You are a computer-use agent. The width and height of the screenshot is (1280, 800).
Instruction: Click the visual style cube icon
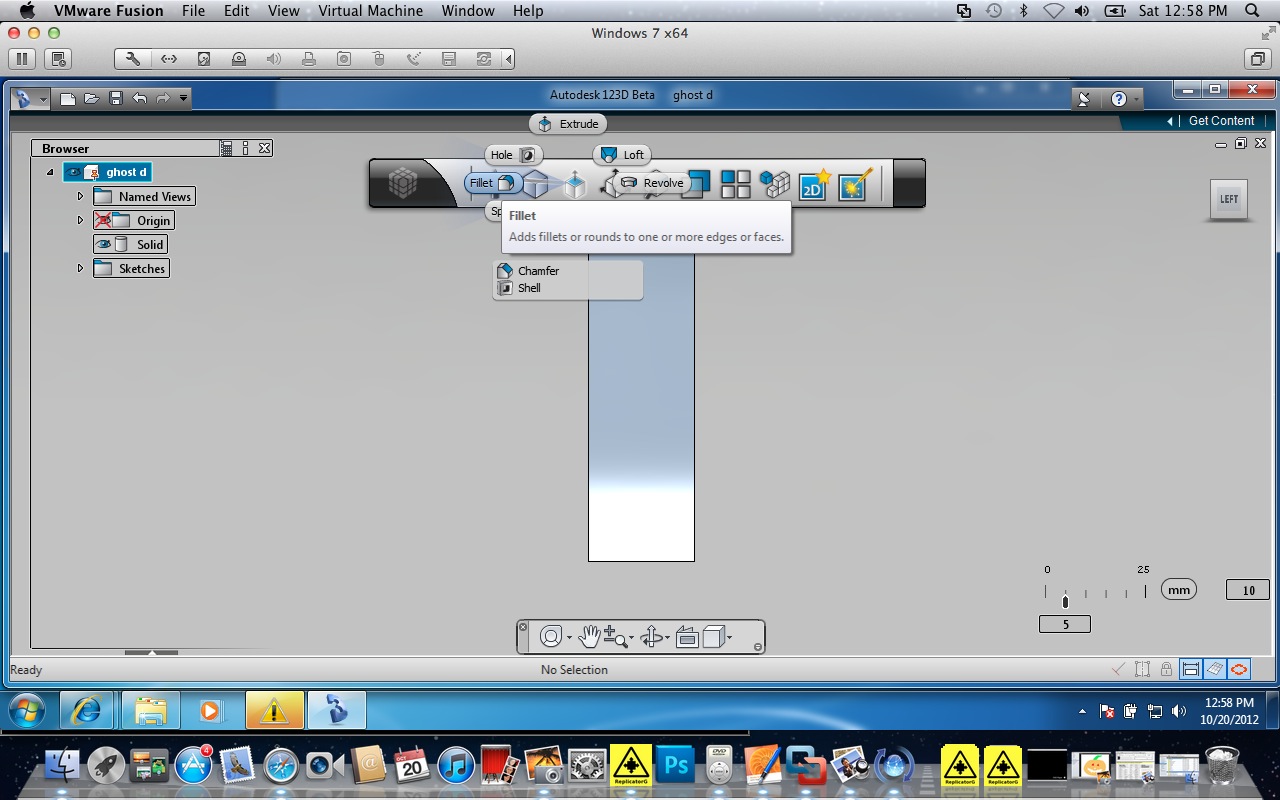[713, 636]
